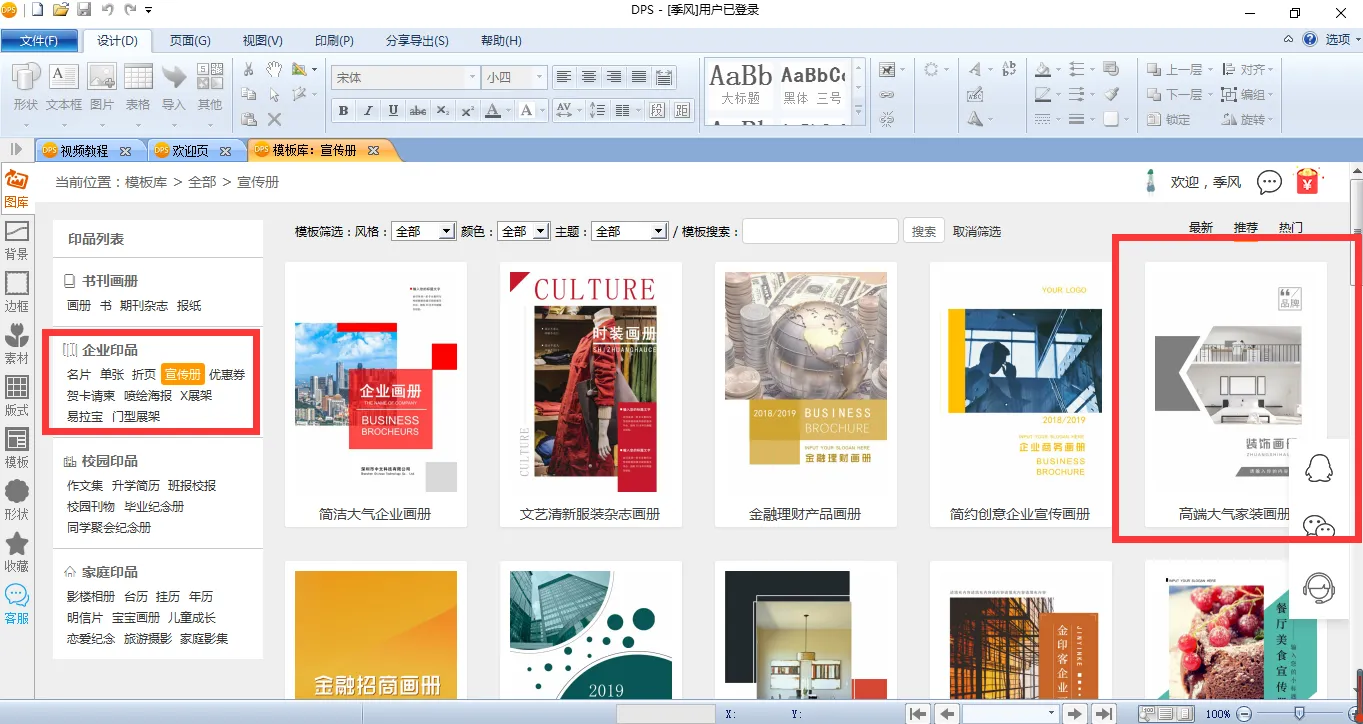The height and width of the screenshot is (724, 1363).
Task: Toggle italic text formatting
Action: [368, 110]
